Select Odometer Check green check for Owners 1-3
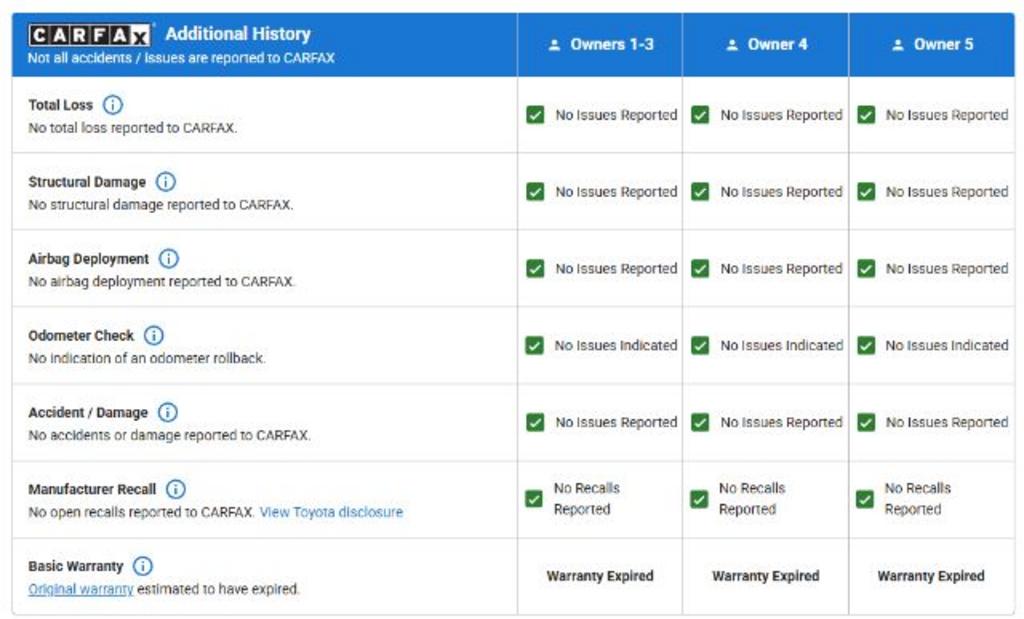This screenshot has height=619, width=1024. pos(534,345)
